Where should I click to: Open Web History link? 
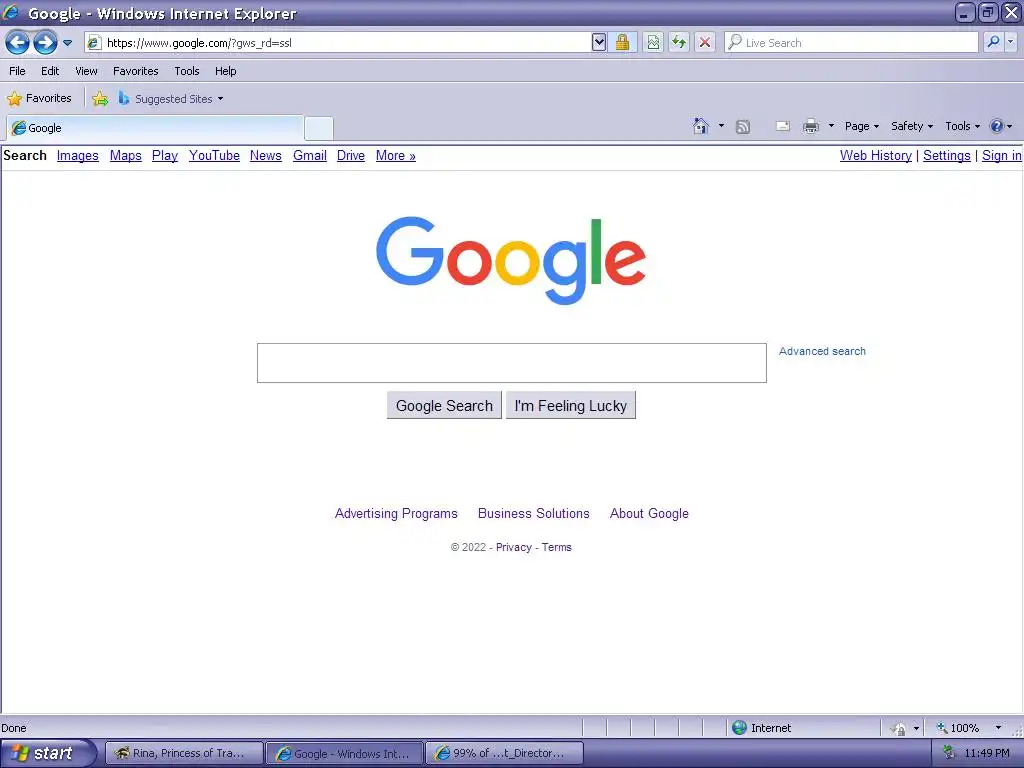876,155
